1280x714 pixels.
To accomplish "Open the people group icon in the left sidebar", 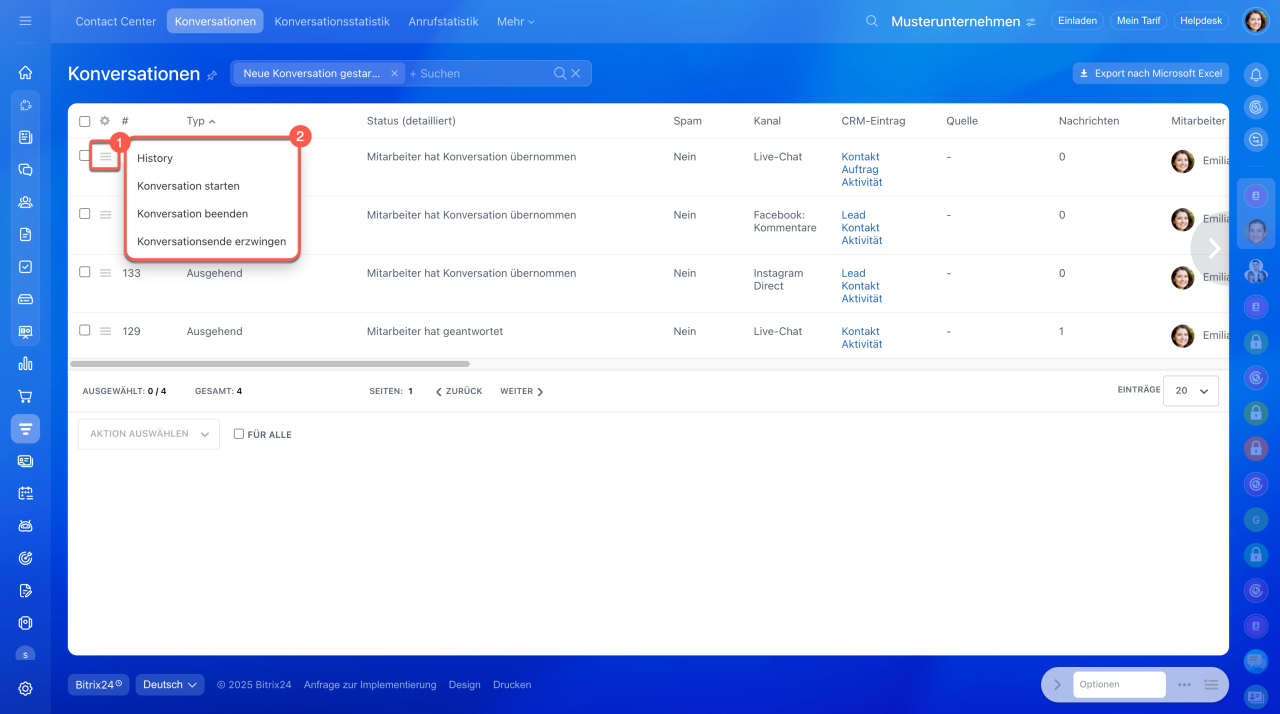I will click(x=25, y=202).
